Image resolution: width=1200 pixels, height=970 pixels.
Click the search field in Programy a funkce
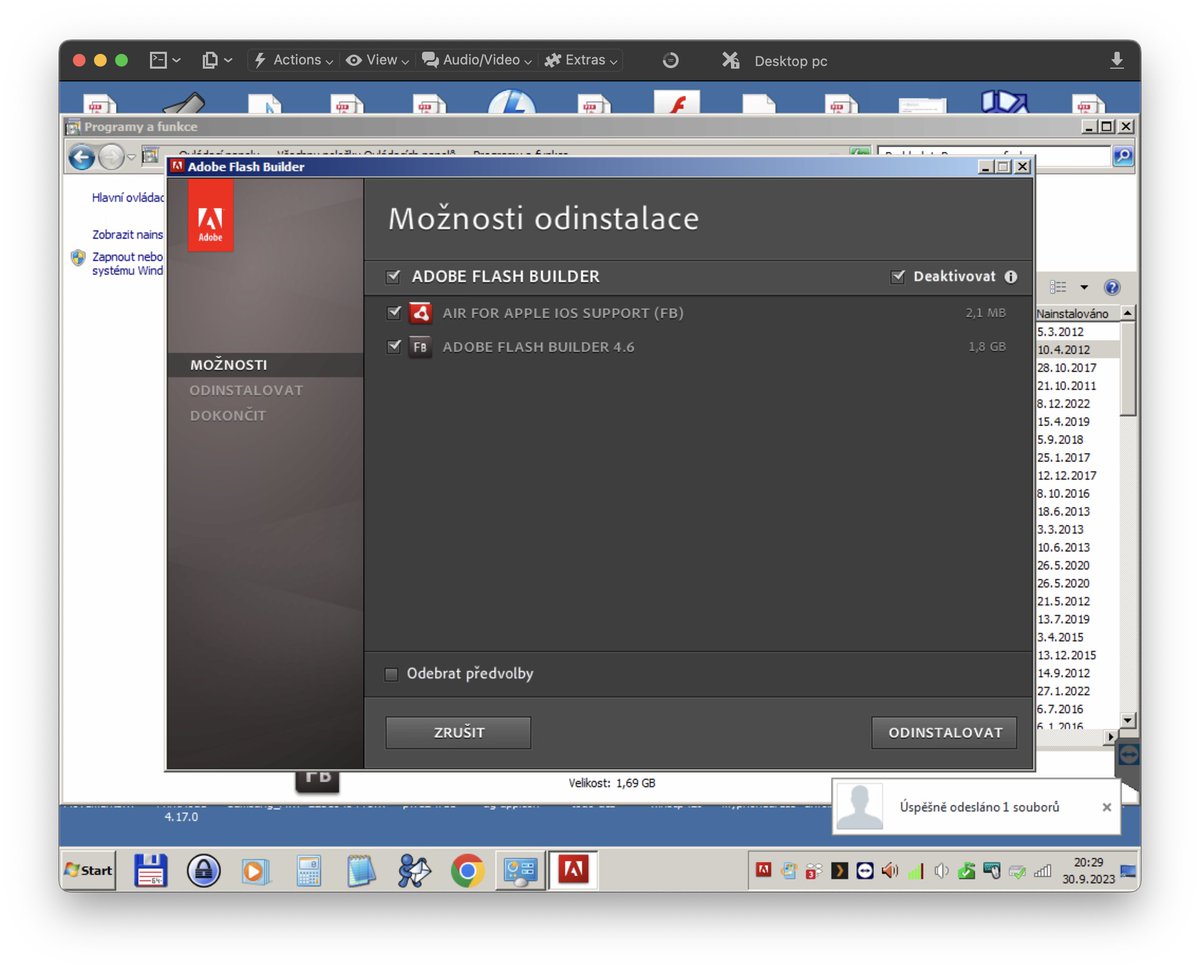tap(994, 156)
